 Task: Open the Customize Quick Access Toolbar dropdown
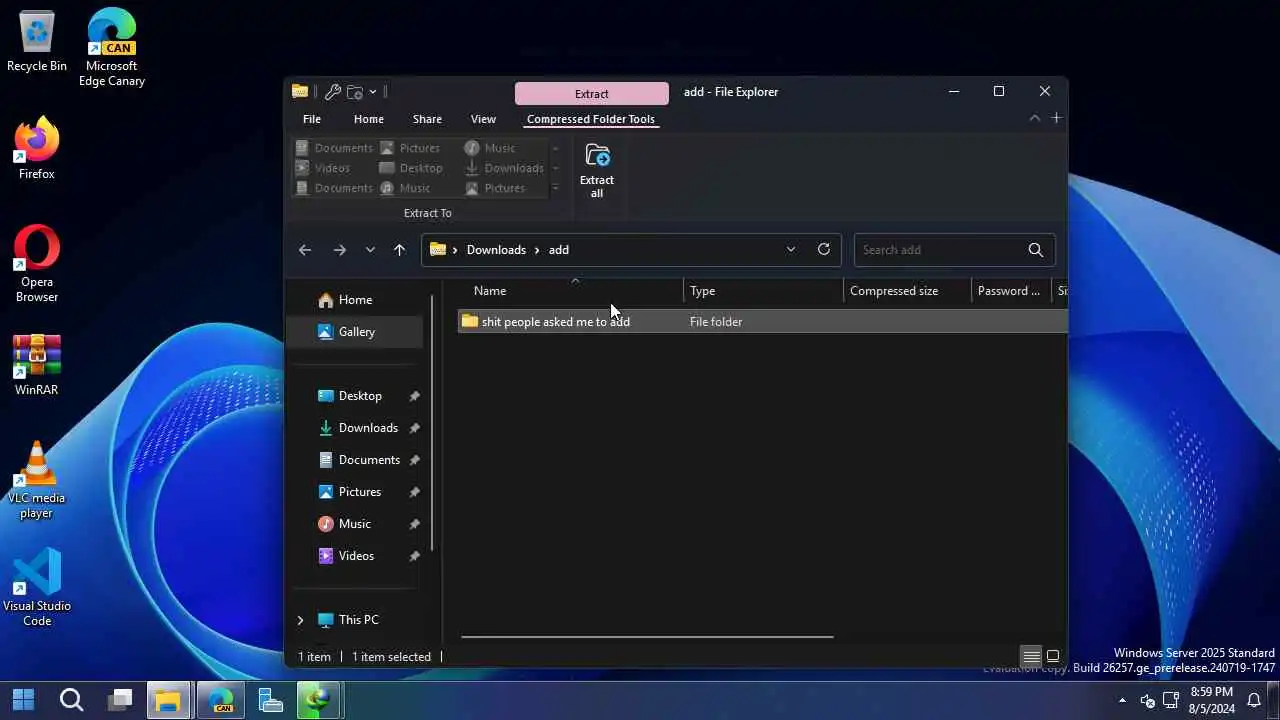click(x=372, y=91)
